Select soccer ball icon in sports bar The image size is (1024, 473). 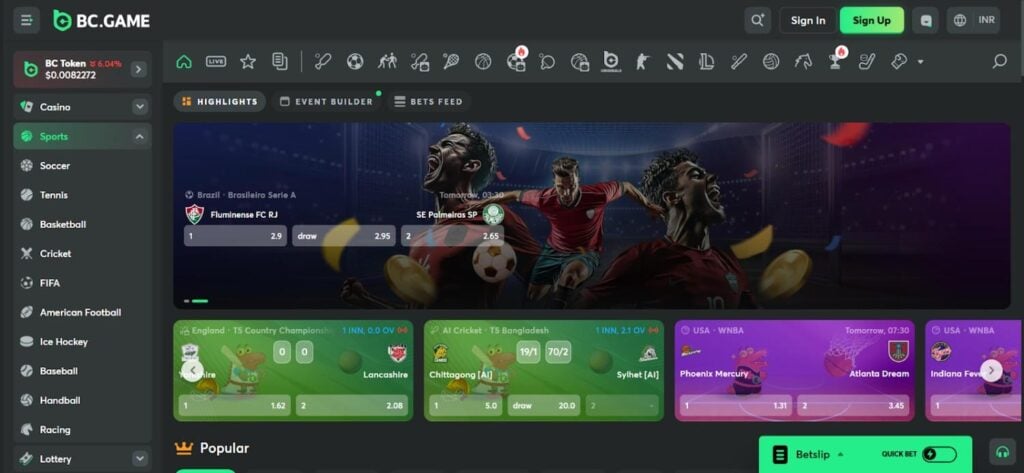(x=355, y=61)
